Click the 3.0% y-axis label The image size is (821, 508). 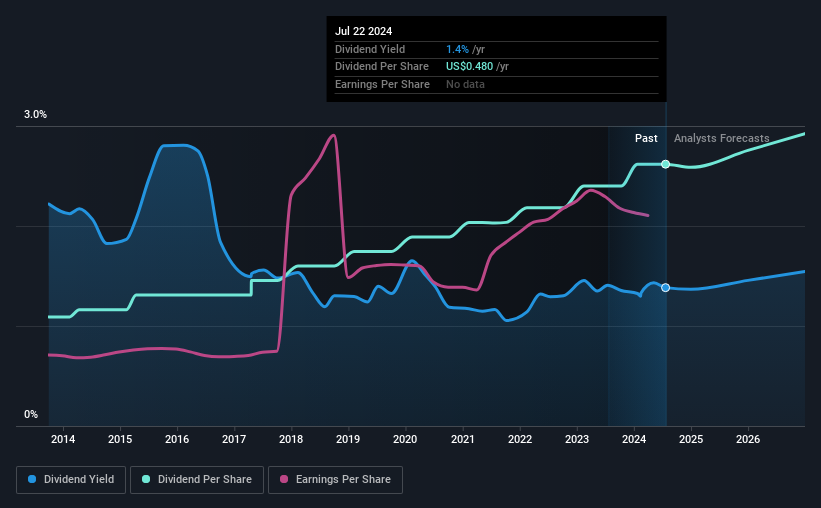tap(35, 114)
